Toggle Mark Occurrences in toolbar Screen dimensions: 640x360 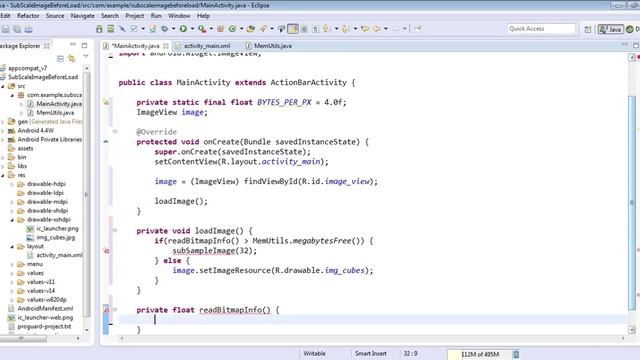click(293, 29)
